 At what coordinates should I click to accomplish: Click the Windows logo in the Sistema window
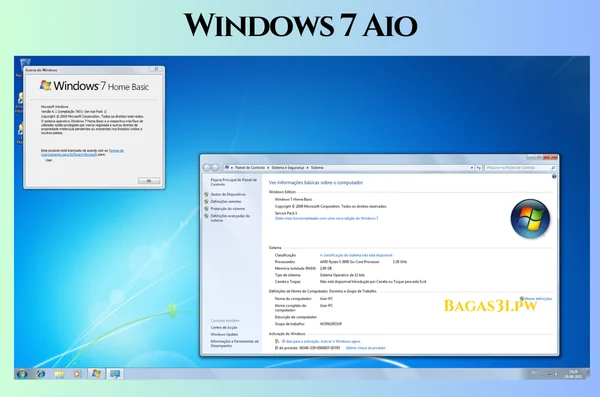(x=530, y=219)
